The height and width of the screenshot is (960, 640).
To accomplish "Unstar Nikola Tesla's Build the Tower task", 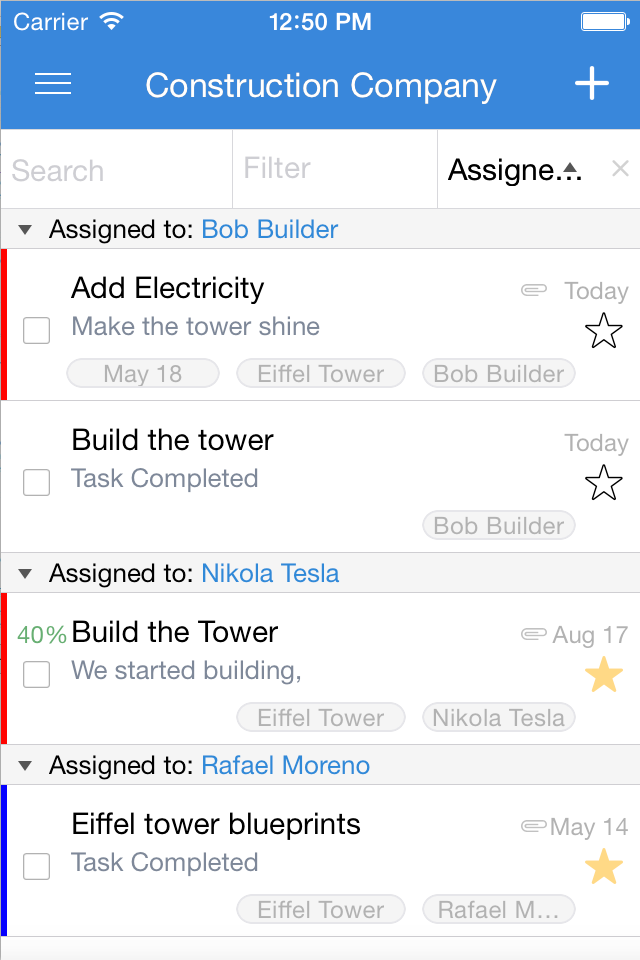I will click(603, 676).
